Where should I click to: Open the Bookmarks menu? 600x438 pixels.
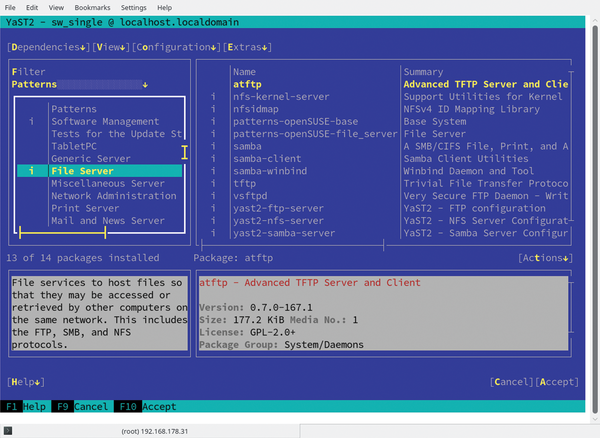pos(92,8)
